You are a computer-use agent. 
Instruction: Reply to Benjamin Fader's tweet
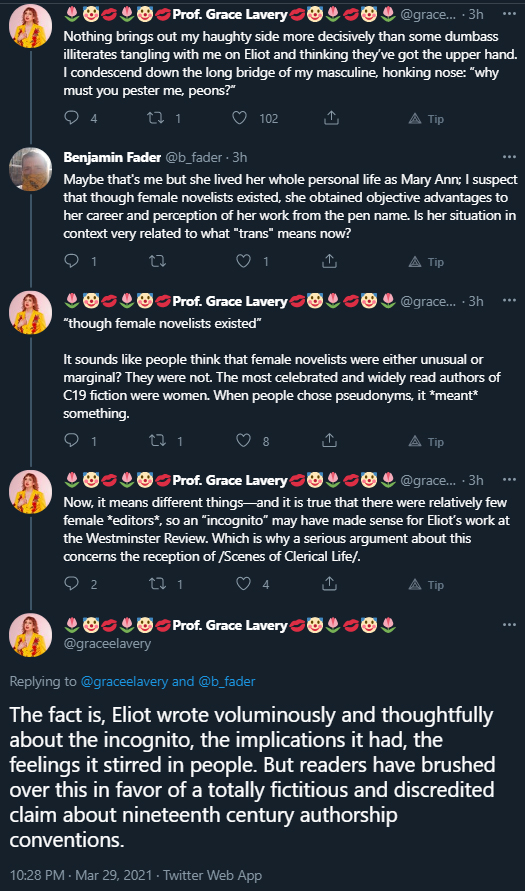click(x=72, y=261)
